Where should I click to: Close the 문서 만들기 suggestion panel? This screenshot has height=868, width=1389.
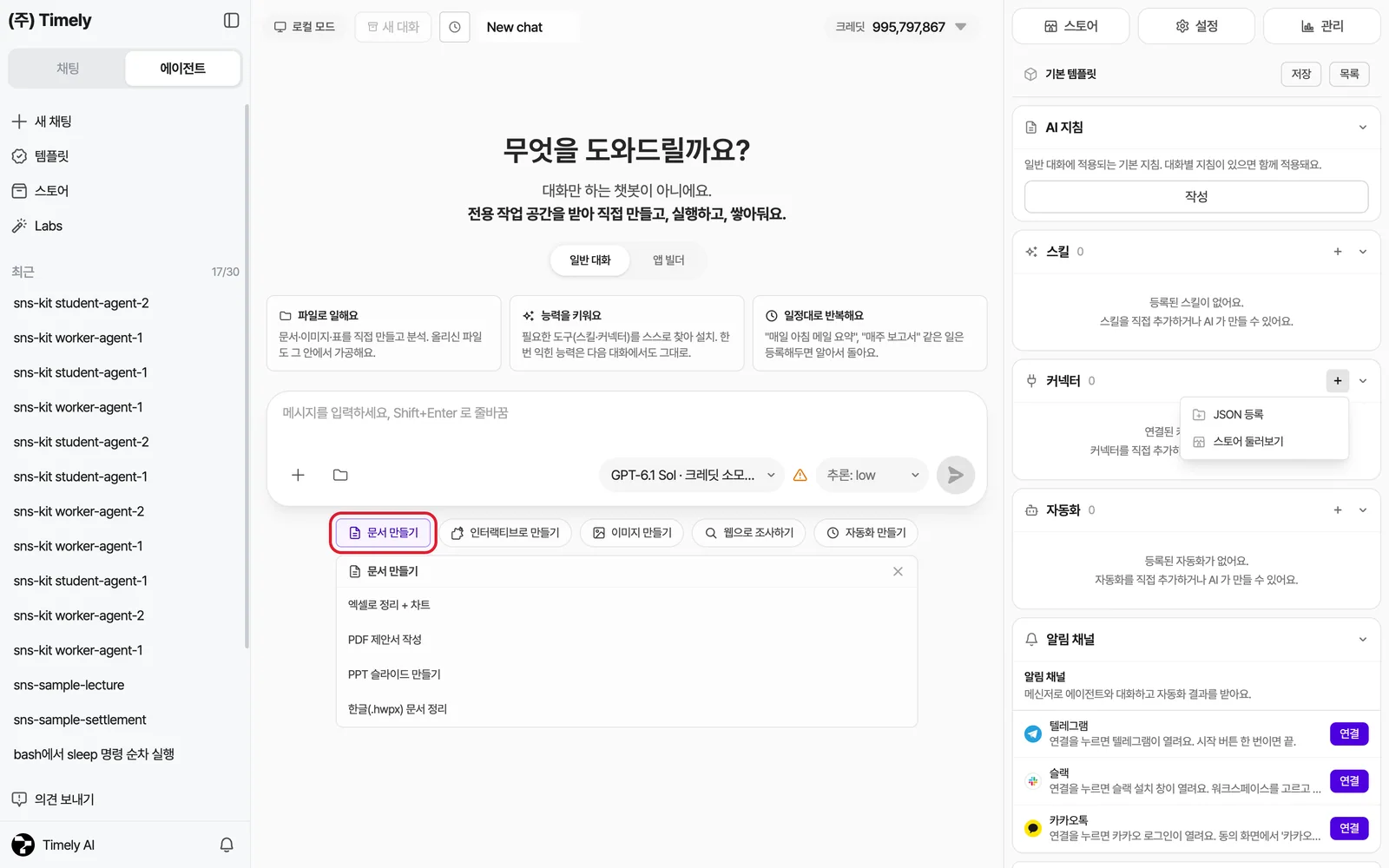[x=898, y=571]
